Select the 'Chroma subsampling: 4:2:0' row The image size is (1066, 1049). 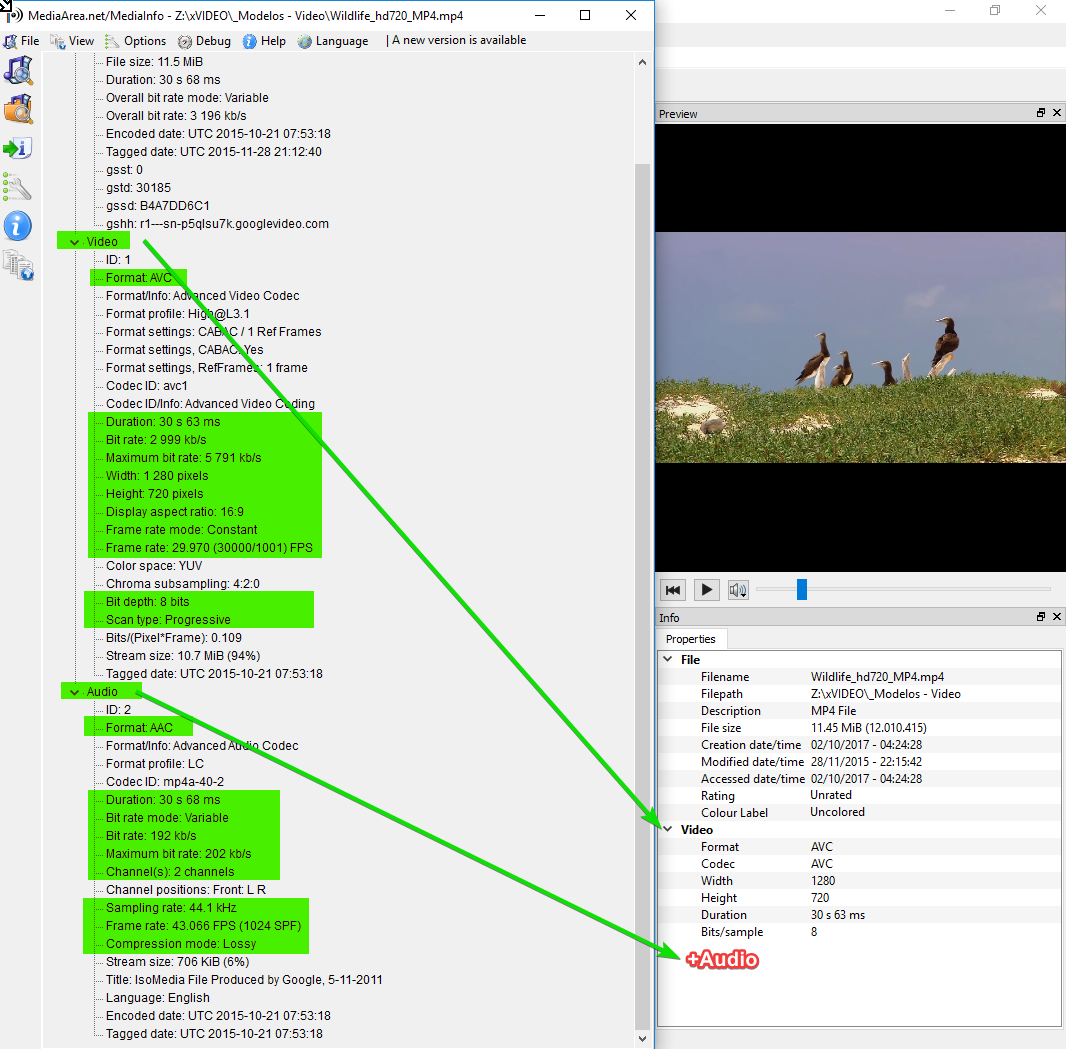point(182,584)
